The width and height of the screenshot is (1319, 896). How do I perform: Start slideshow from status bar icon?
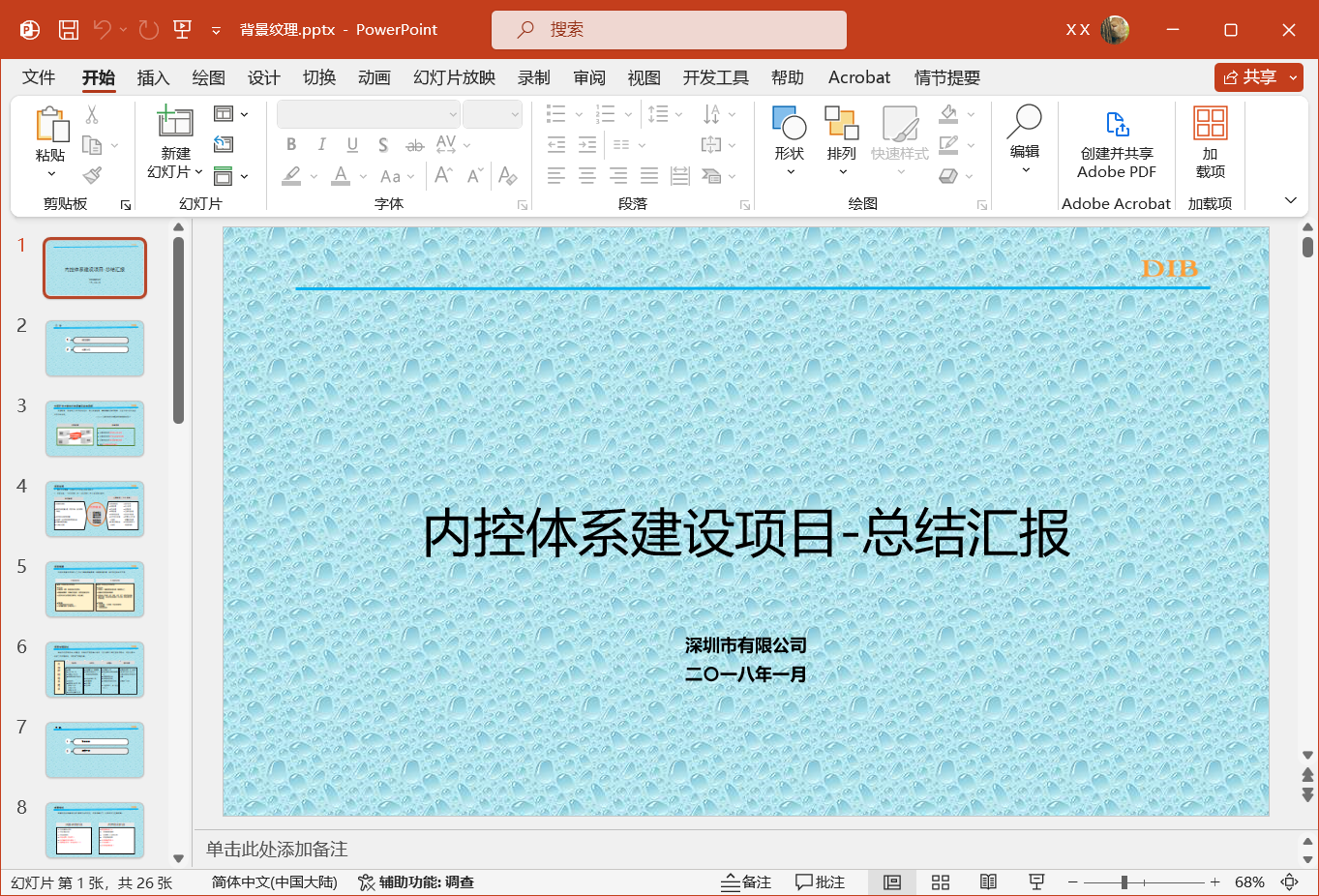point(1036,881)
